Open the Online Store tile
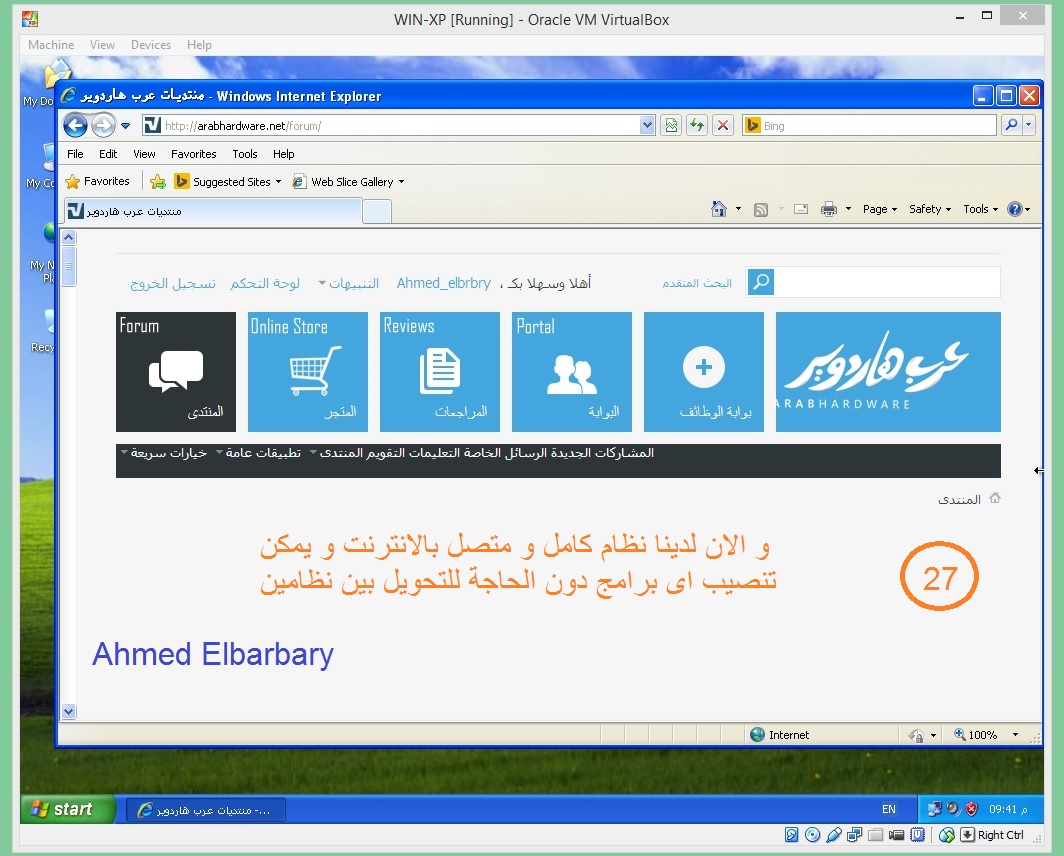Image resolution: width=1064 pixels, height=856 pixels. coord(307,372)
